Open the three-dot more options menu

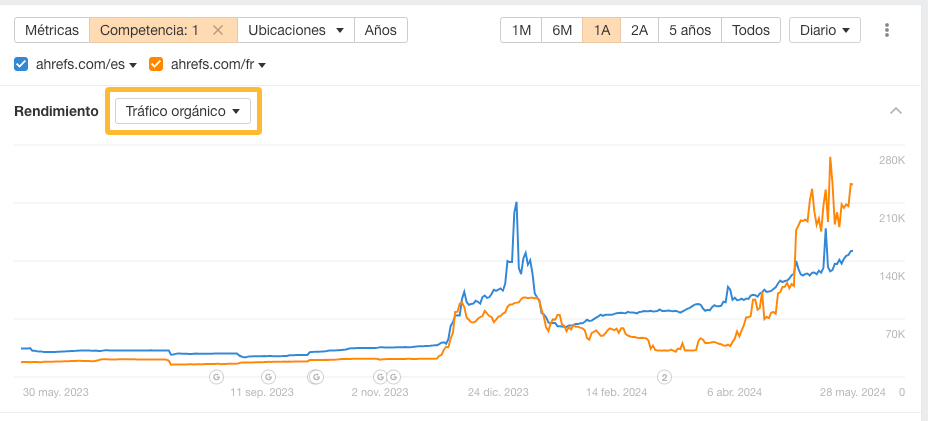[887, 30]
